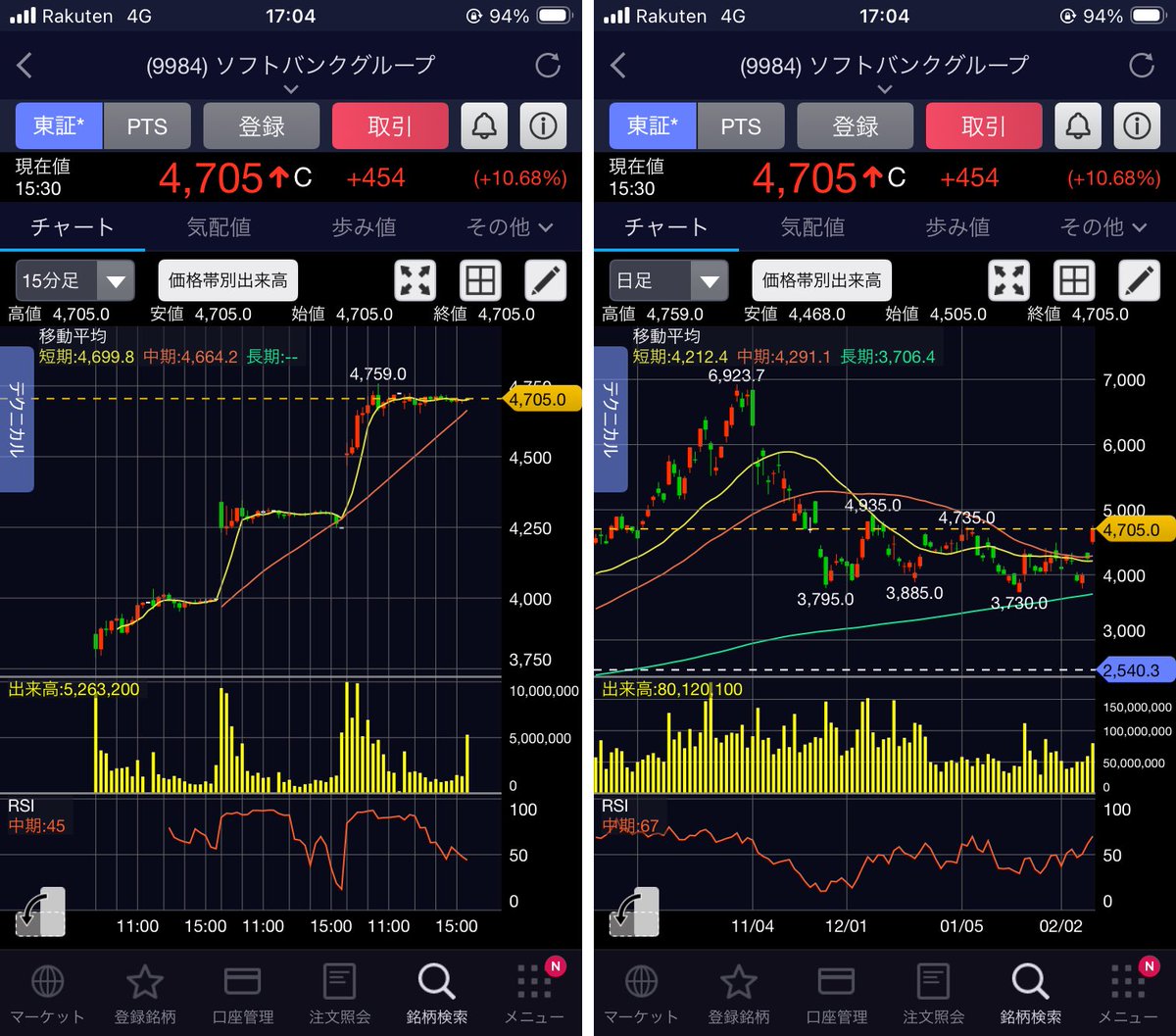This screenshot has height=1036, width=1176.
Task: Open 注文照会 in the right bottom bar
Action: pos(934,994)
